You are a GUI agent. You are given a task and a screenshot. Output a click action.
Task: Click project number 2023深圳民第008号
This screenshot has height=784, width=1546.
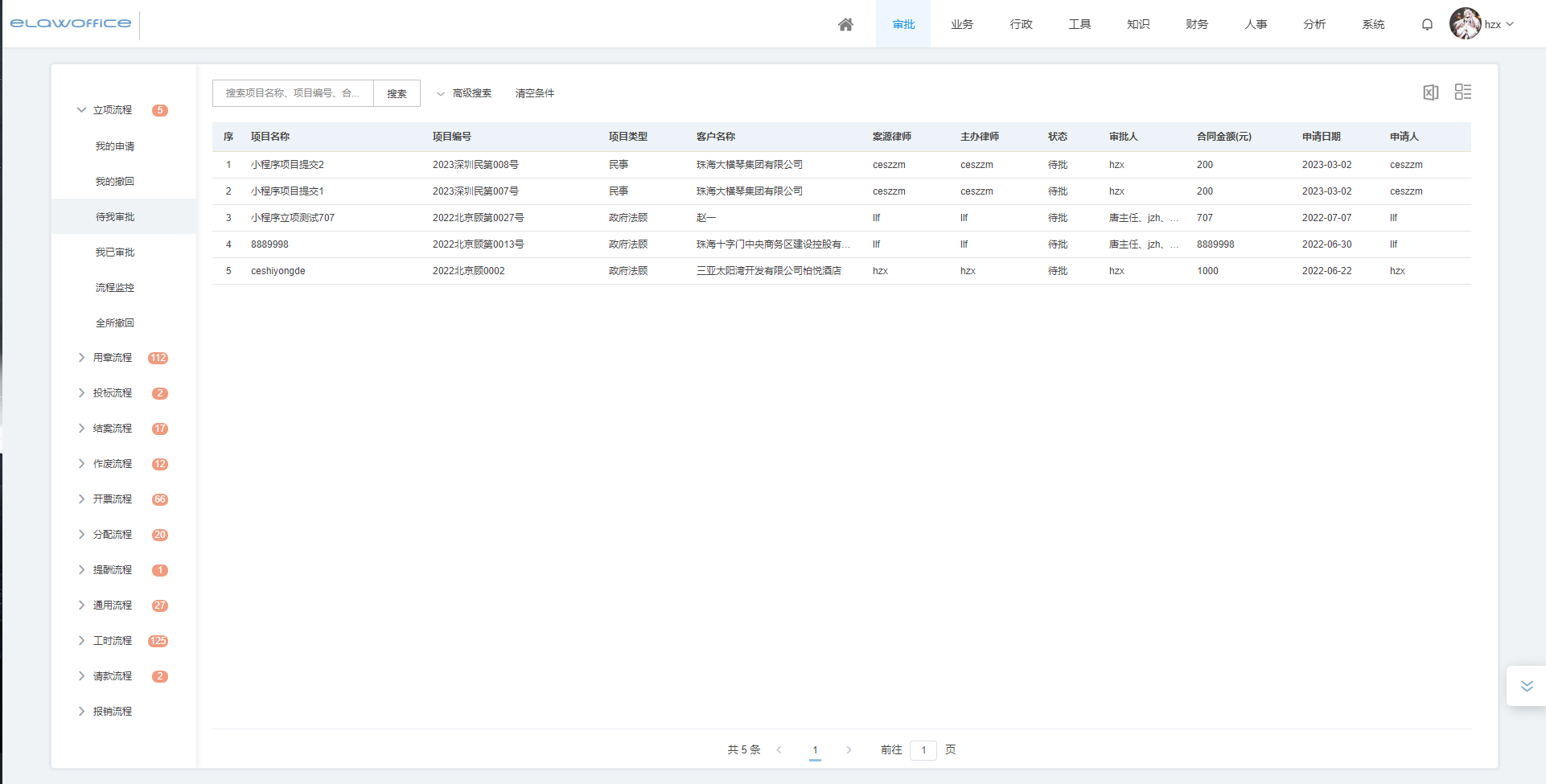pos(475,165)
